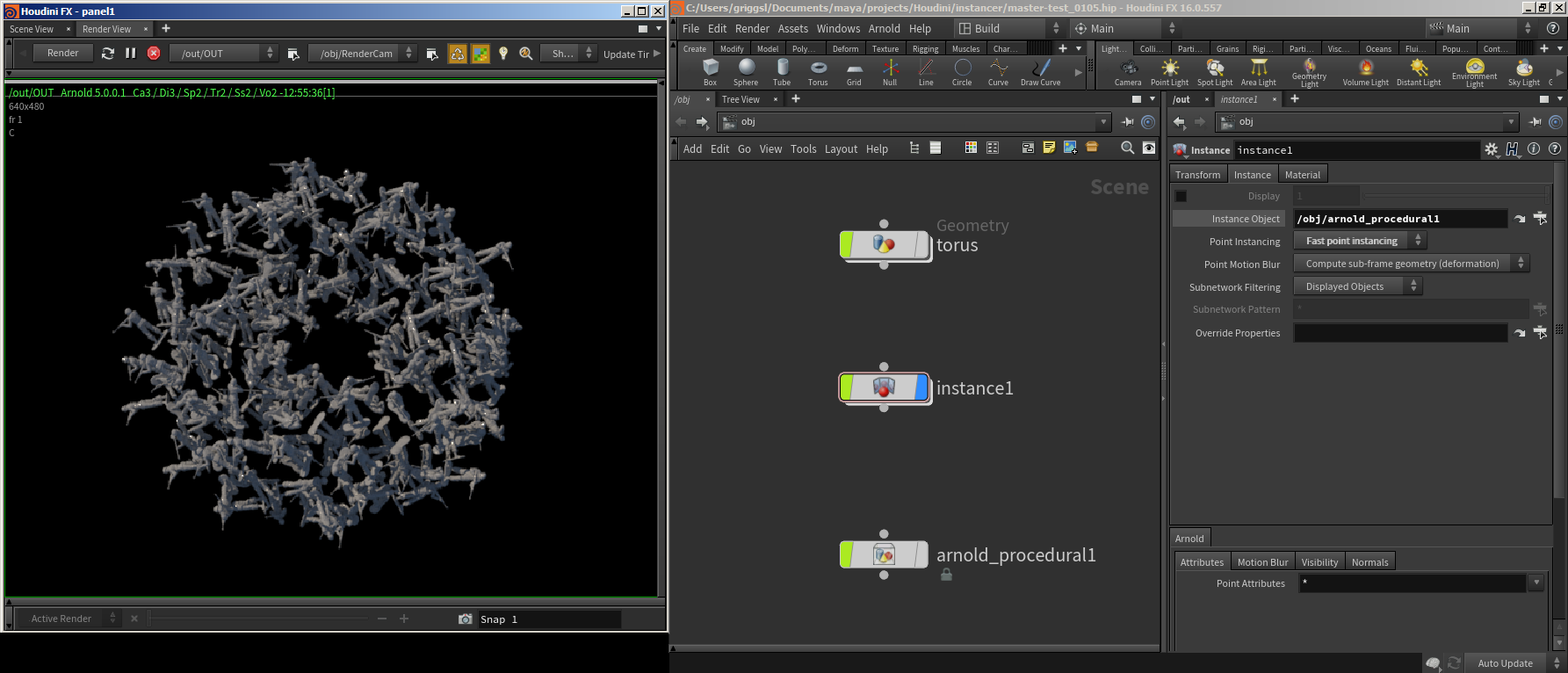Click the Sky Light shelf tool
Screen dimensions: 1568x673
(1524, 71)
